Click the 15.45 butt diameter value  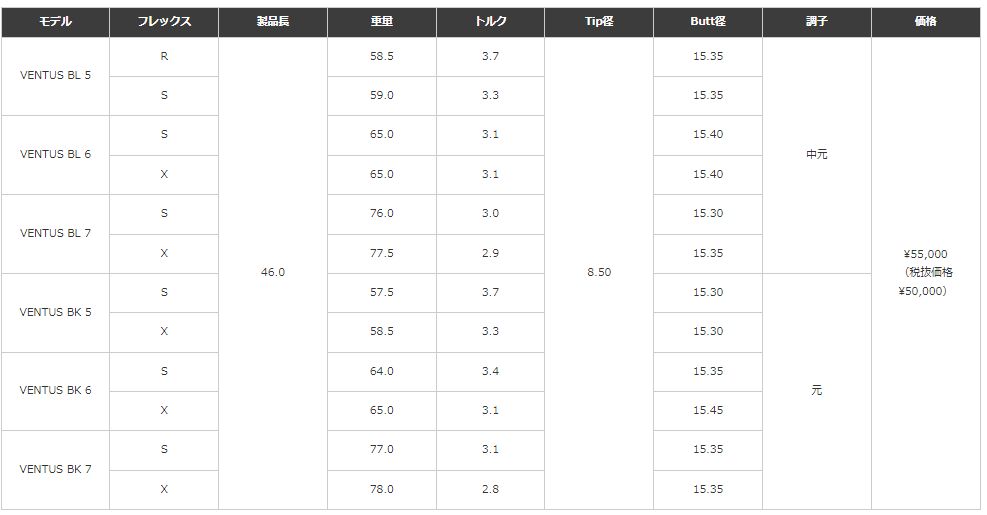pos(707,410)
